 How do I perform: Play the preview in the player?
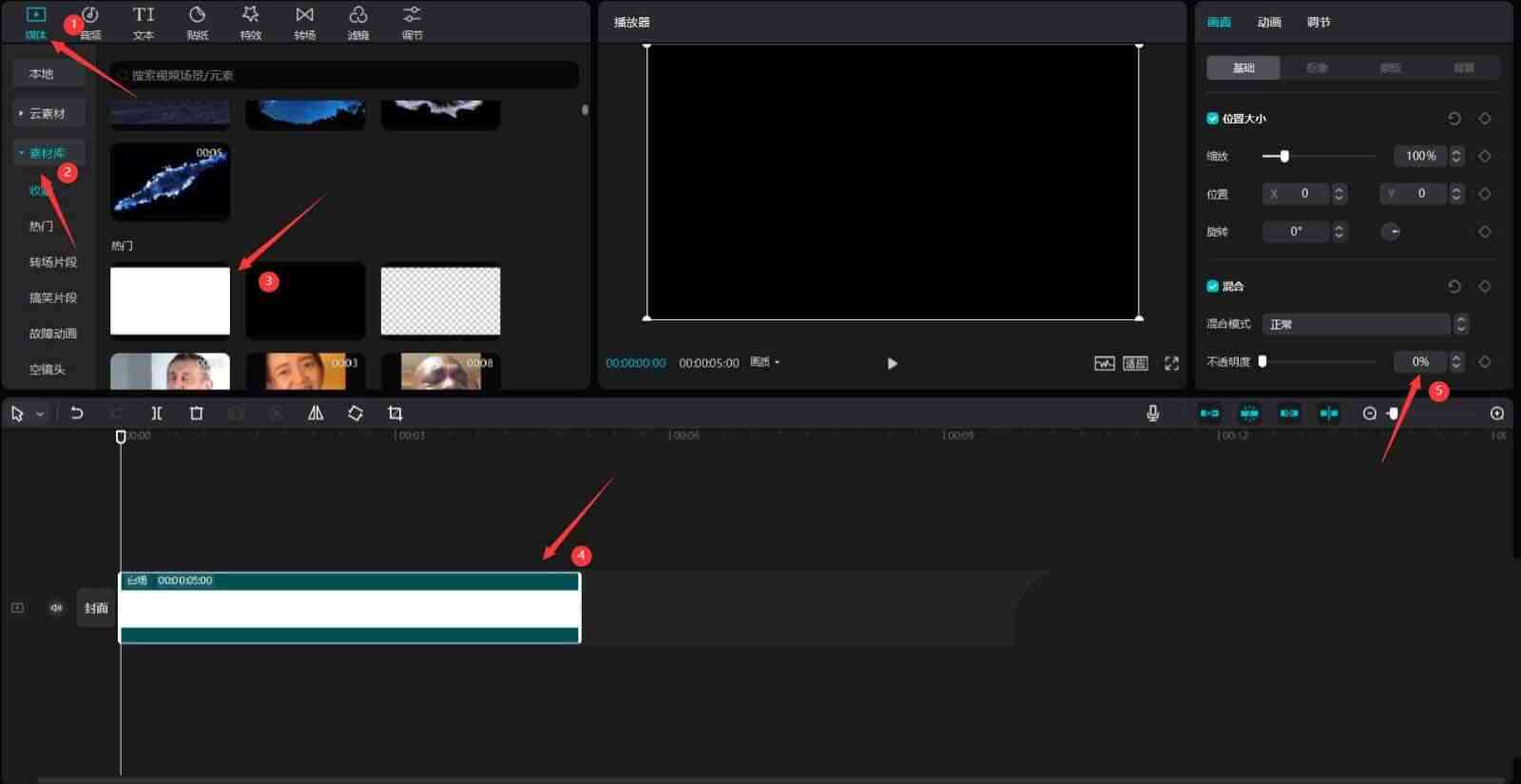tap(892, 363)
